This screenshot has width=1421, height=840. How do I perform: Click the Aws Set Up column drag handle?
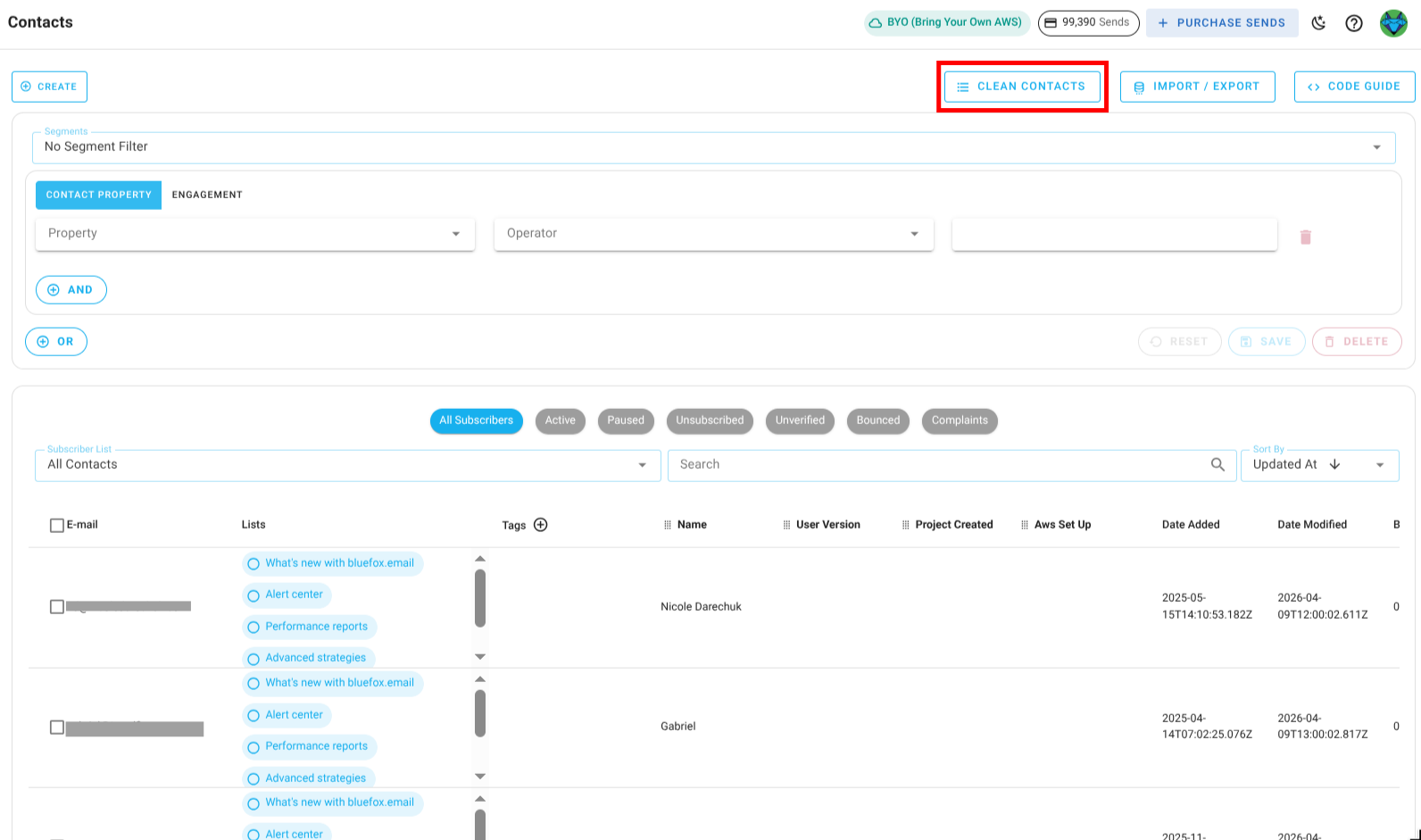1025,525
